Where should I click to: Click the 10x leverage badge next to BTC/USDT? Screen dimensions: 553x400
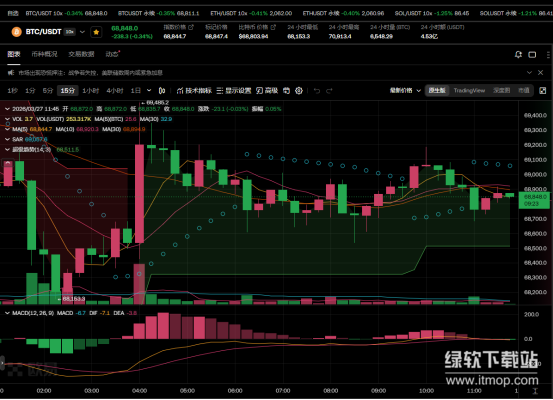pos(70,32)
